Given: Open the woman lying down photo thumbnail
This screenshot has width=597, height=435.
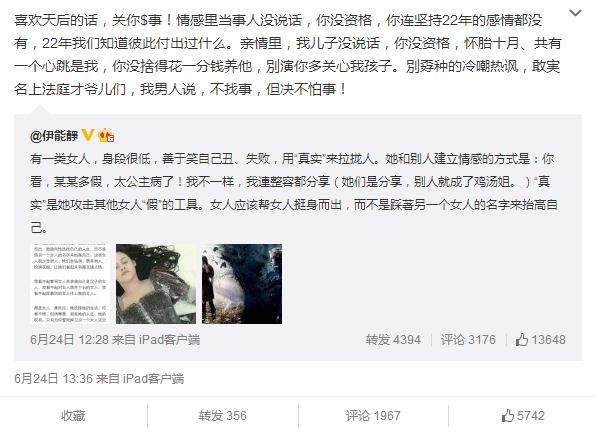Looking at the screenshot, I should [156, 284].
